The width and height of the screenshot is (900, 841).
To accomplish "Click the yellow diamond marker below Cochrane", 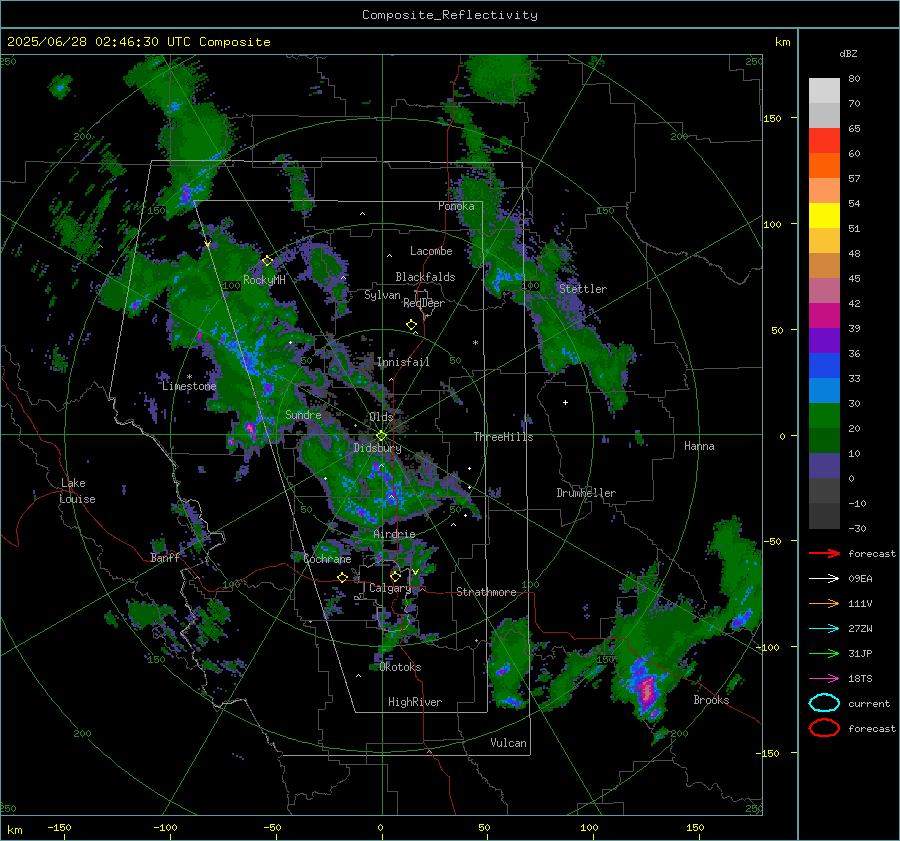I will click(343, 578).
